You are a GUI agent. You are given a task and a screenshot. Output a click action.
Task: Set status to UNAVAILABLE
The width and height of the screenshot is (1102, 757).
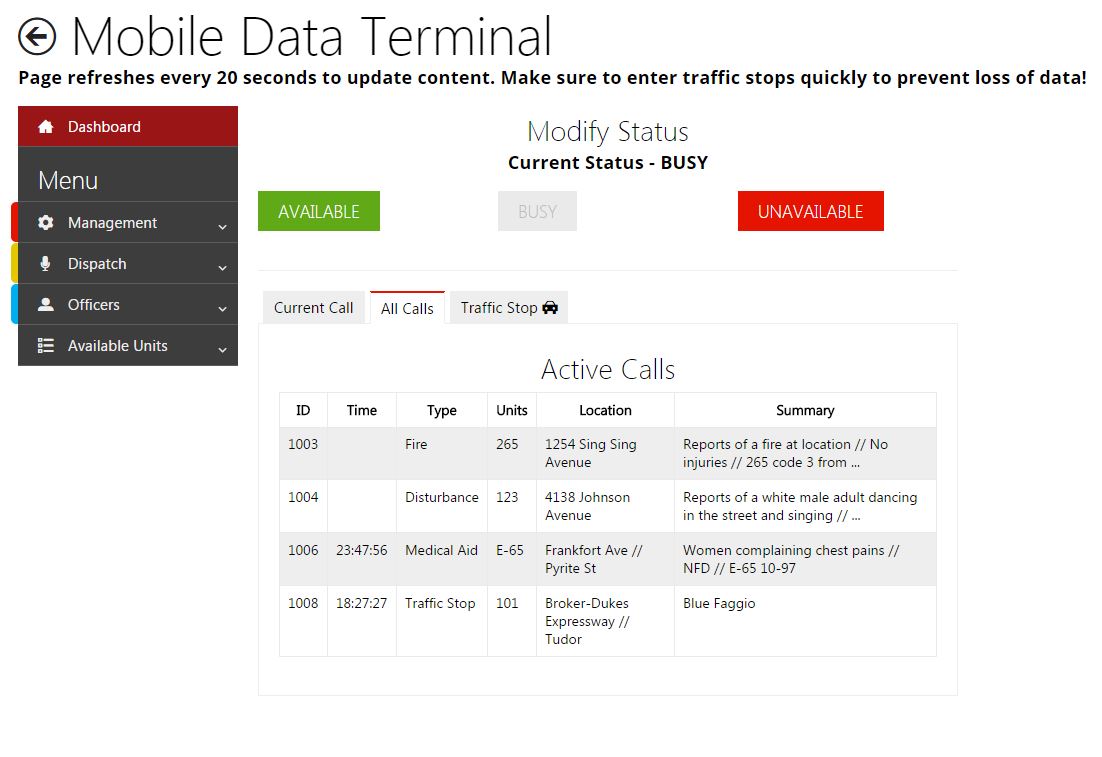click(x=810, y=211)
